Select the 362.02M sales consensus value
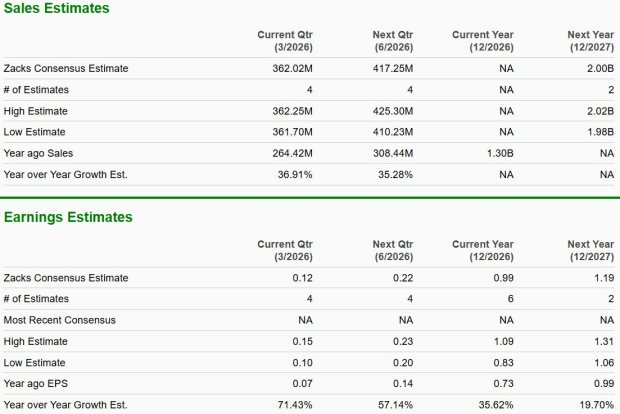Screen dimensions: 620x414 290,68
